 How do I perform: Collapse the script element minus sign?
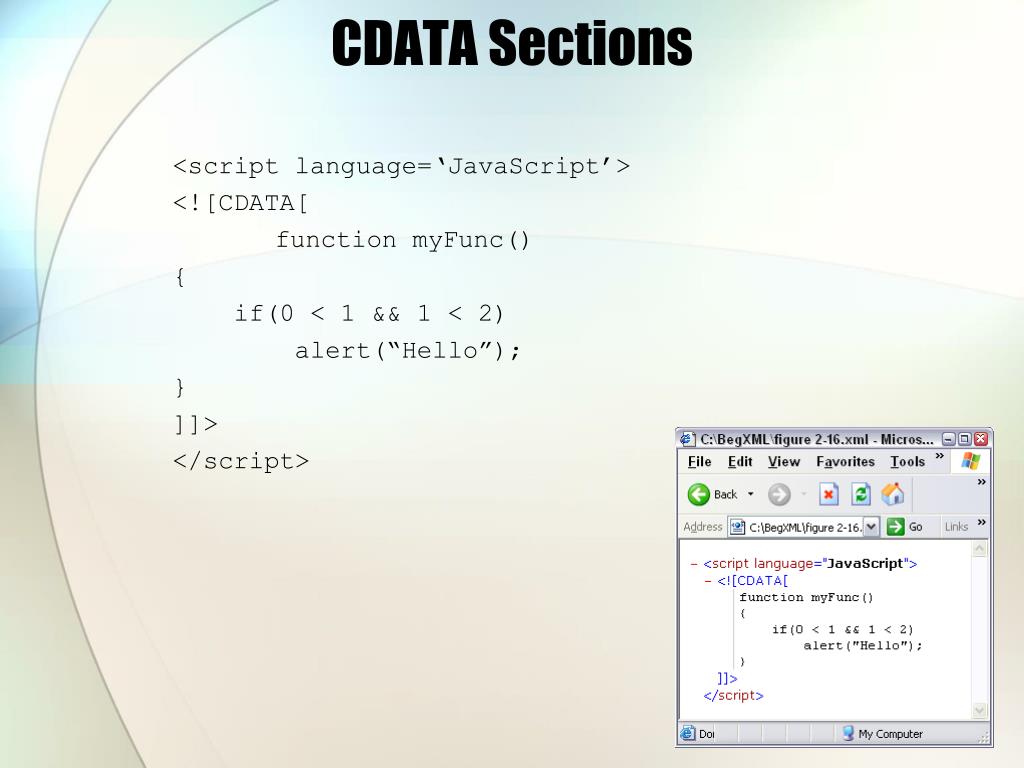coord(694,564)
